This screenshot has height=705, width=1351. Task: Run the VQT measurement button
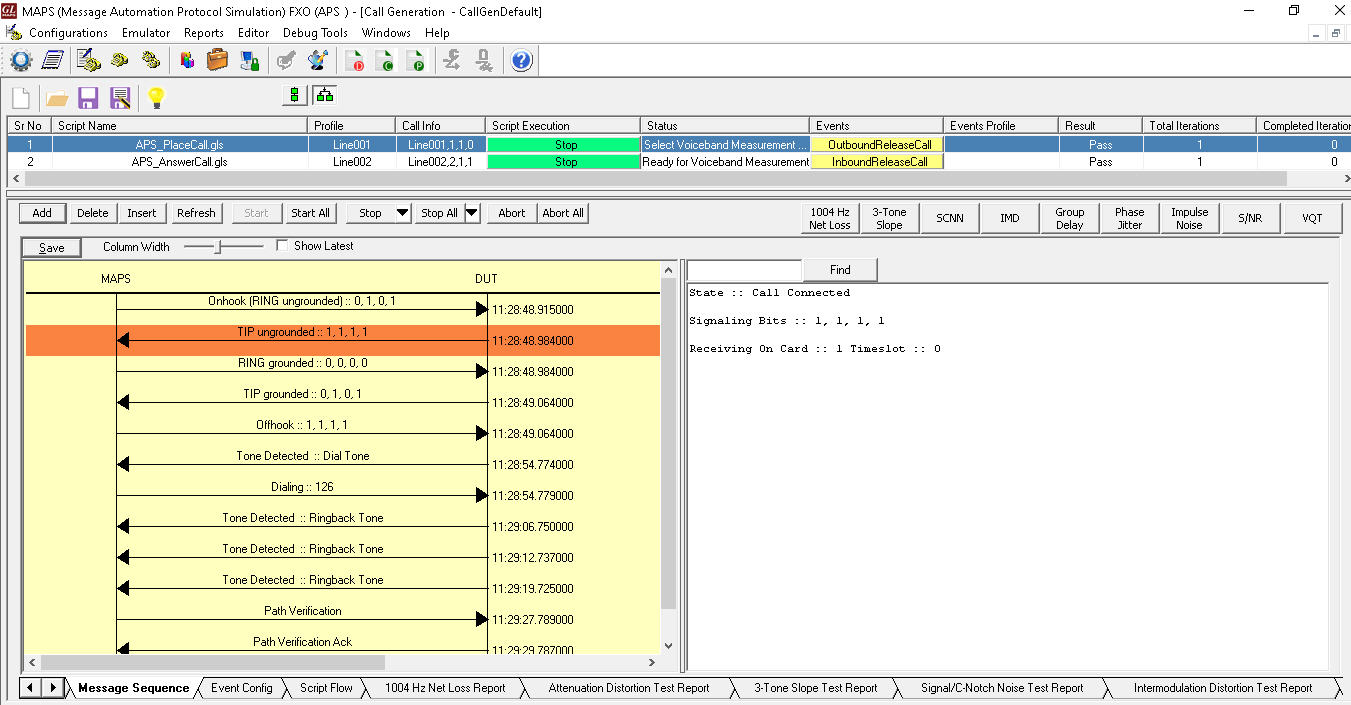(x=1312, y=218)
